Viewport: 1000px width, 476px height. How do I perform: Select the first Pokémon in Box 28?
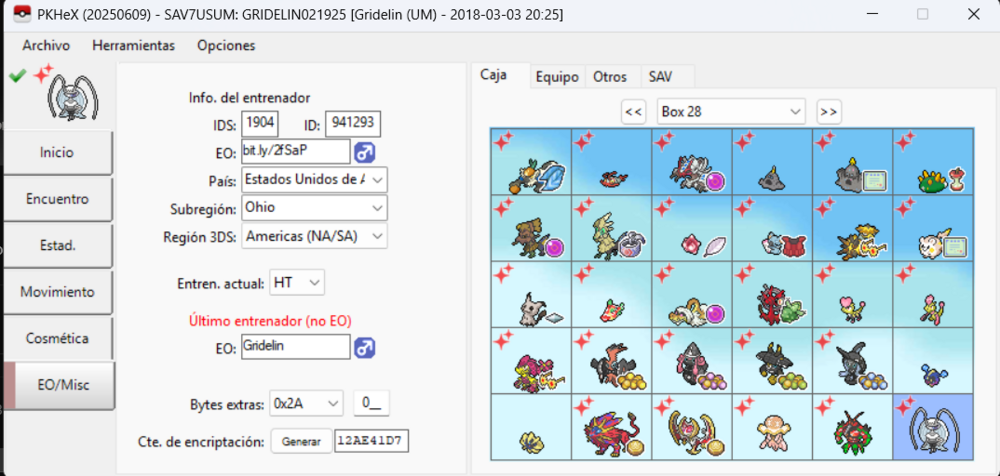click(x=531, y=161)
